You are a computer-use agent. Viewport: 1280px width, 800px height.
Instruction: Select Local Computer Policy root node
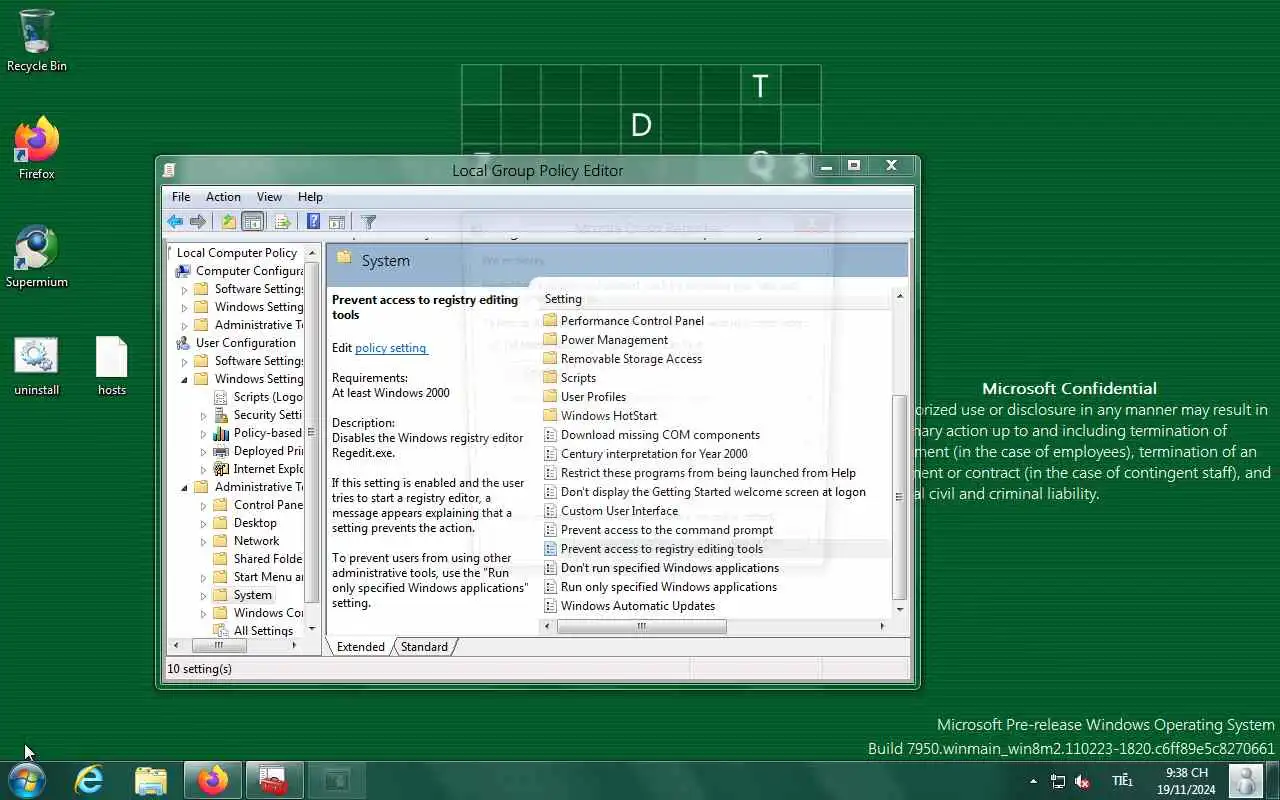237,253
